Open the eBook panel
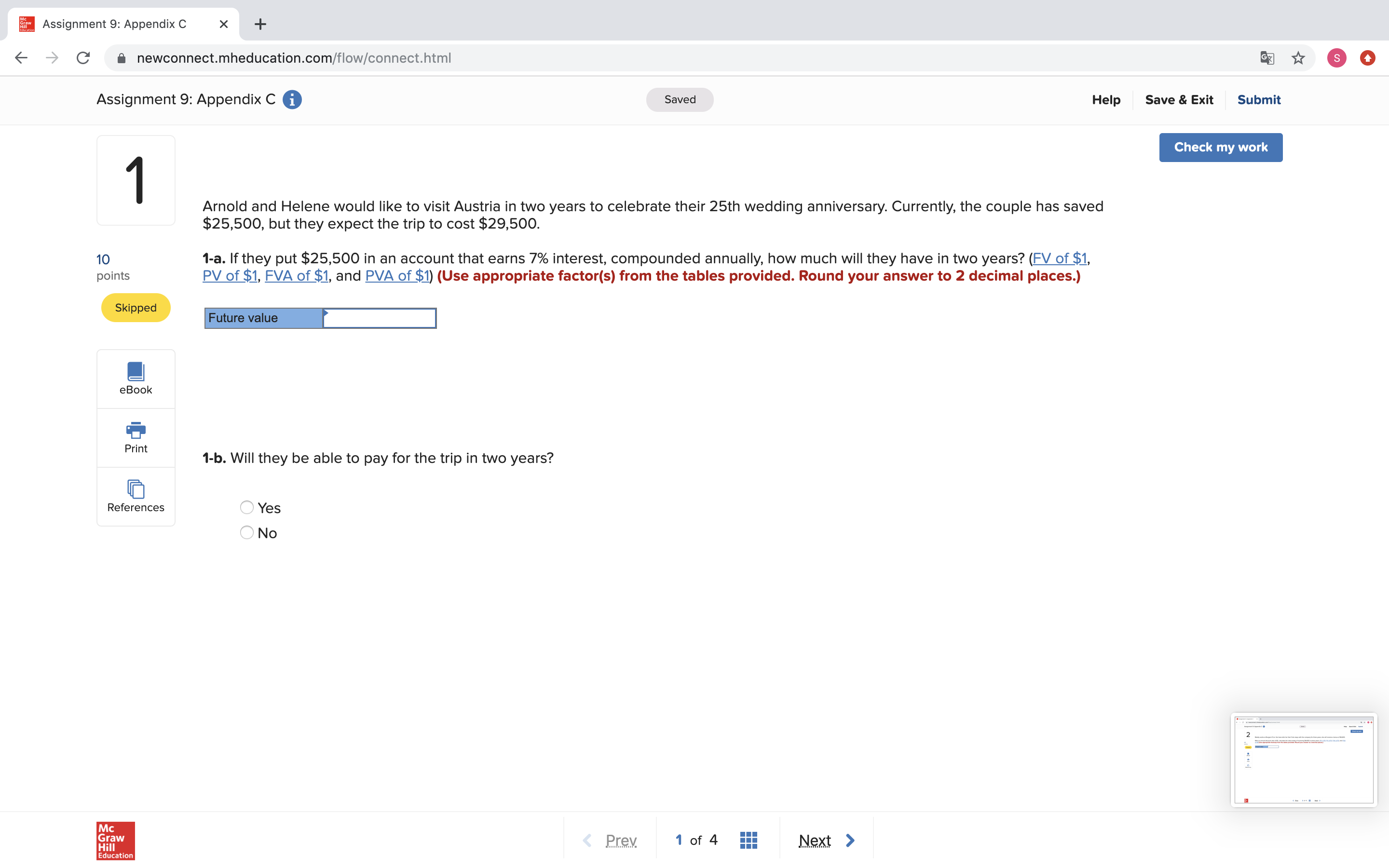Viewport: 1389px width, 868px height. (x=136, y=379)
